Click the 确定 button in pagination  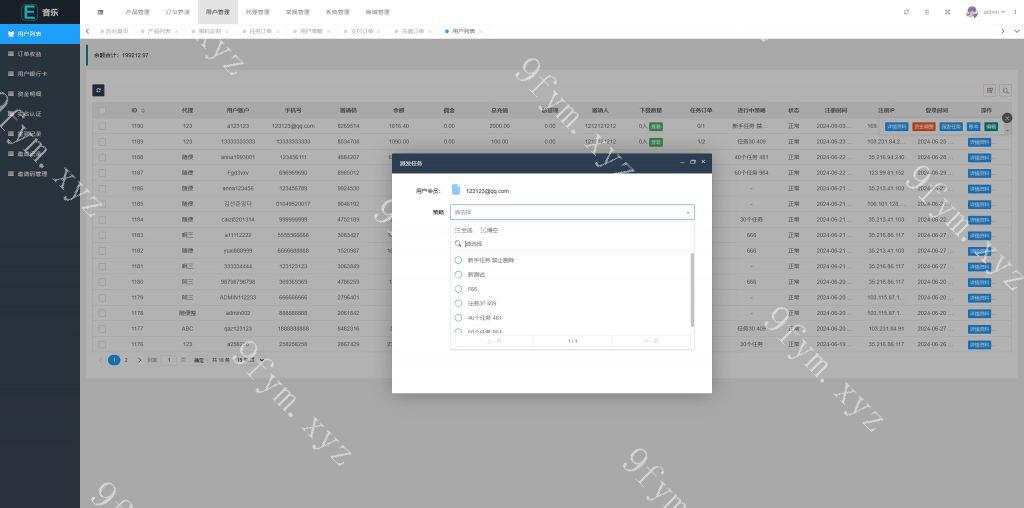click(199, 360)
